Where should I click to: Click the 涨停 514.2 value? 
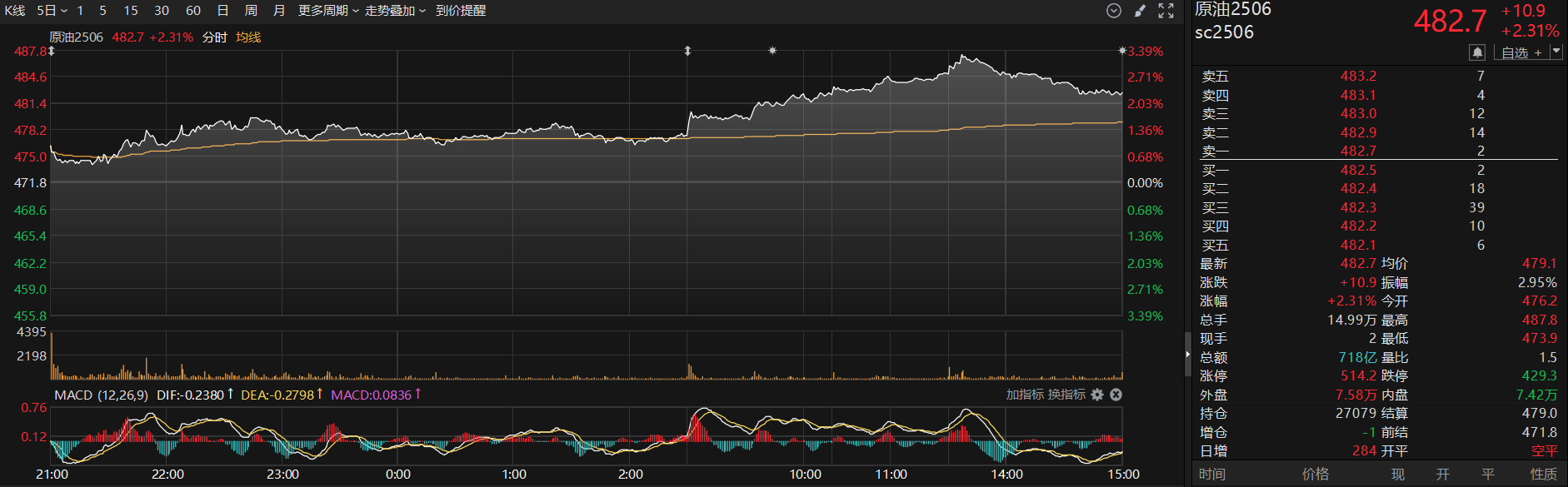point(1358,375)
